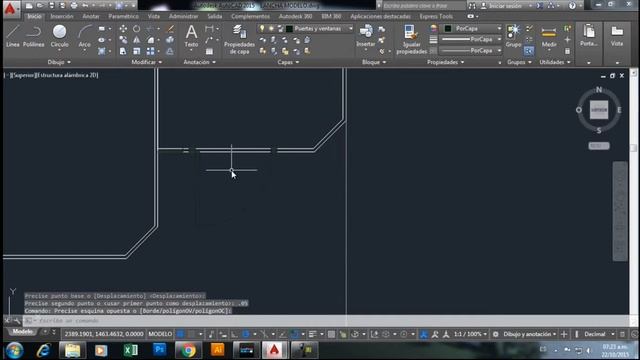
Task: Open the PorCapa linetype dropdown
Action: 499,51
